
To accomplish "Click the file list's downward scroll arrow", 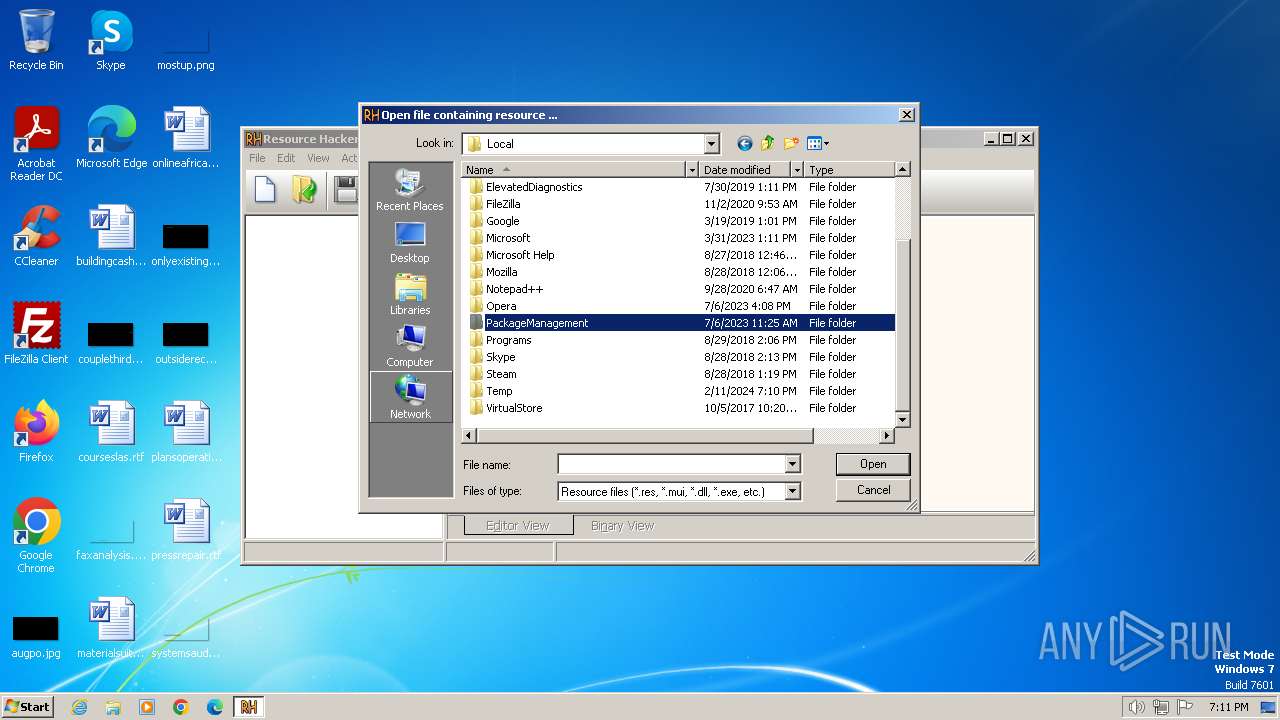I will [903, 420].
